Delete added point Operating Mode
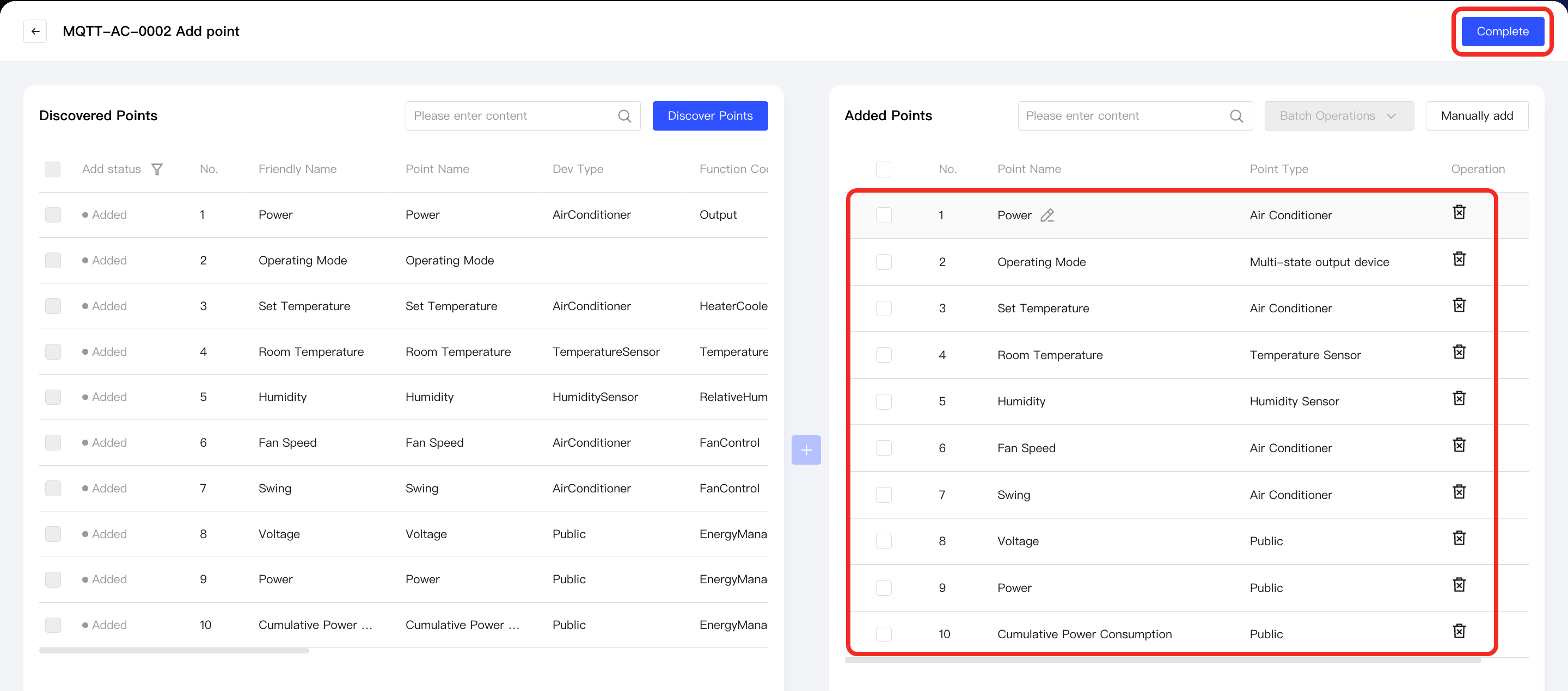 pos(1459,259)
